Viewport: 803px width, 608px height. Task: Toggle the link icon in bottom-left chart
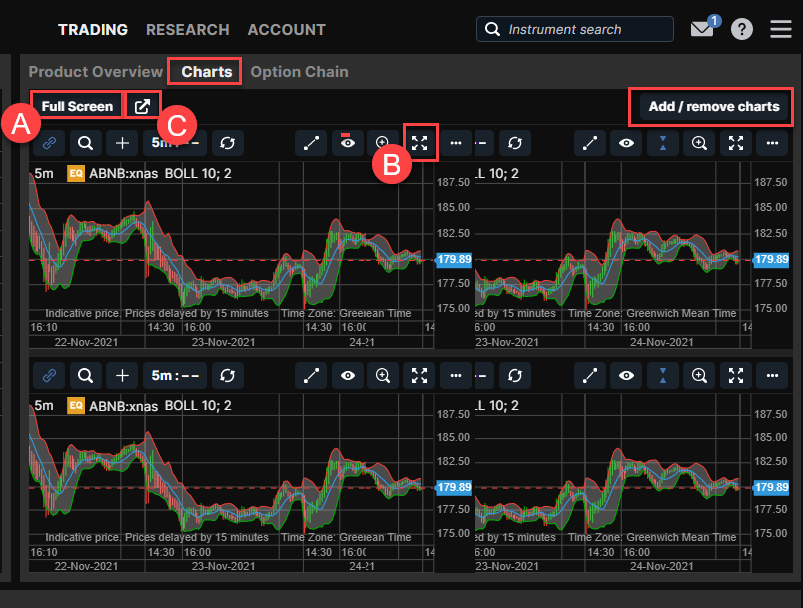[x=49, y=375]
